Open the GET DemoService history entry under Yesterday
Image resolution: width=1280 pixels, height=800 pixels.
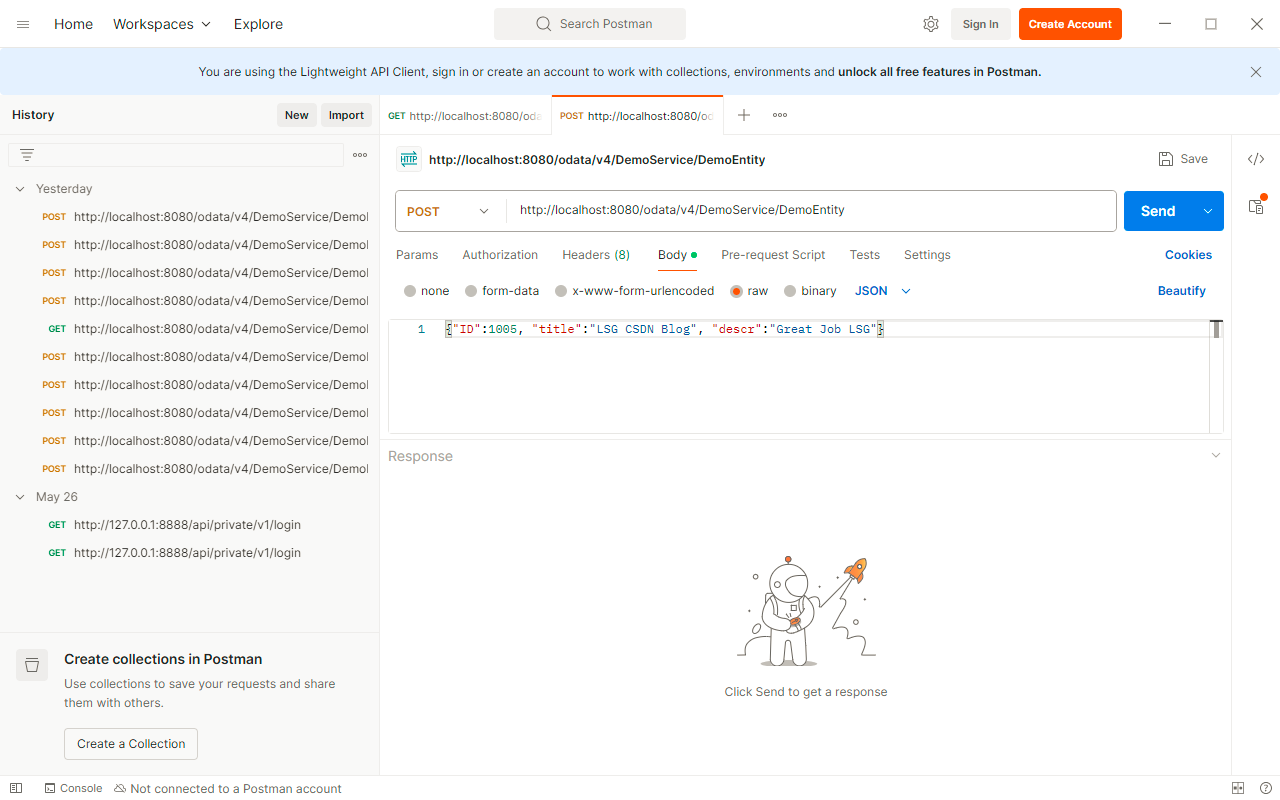pos(206,329)
